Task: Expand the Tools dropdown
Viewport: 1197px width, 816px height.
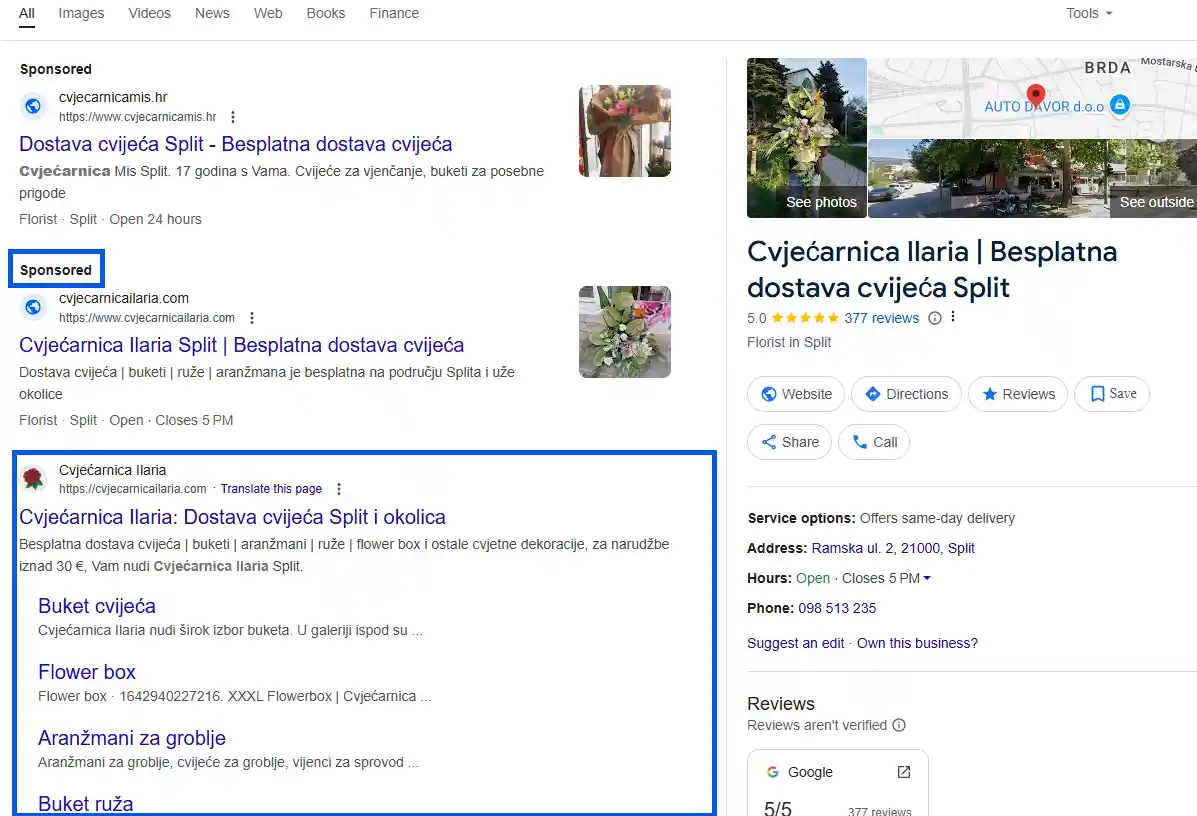Action: click(1088, 13)
